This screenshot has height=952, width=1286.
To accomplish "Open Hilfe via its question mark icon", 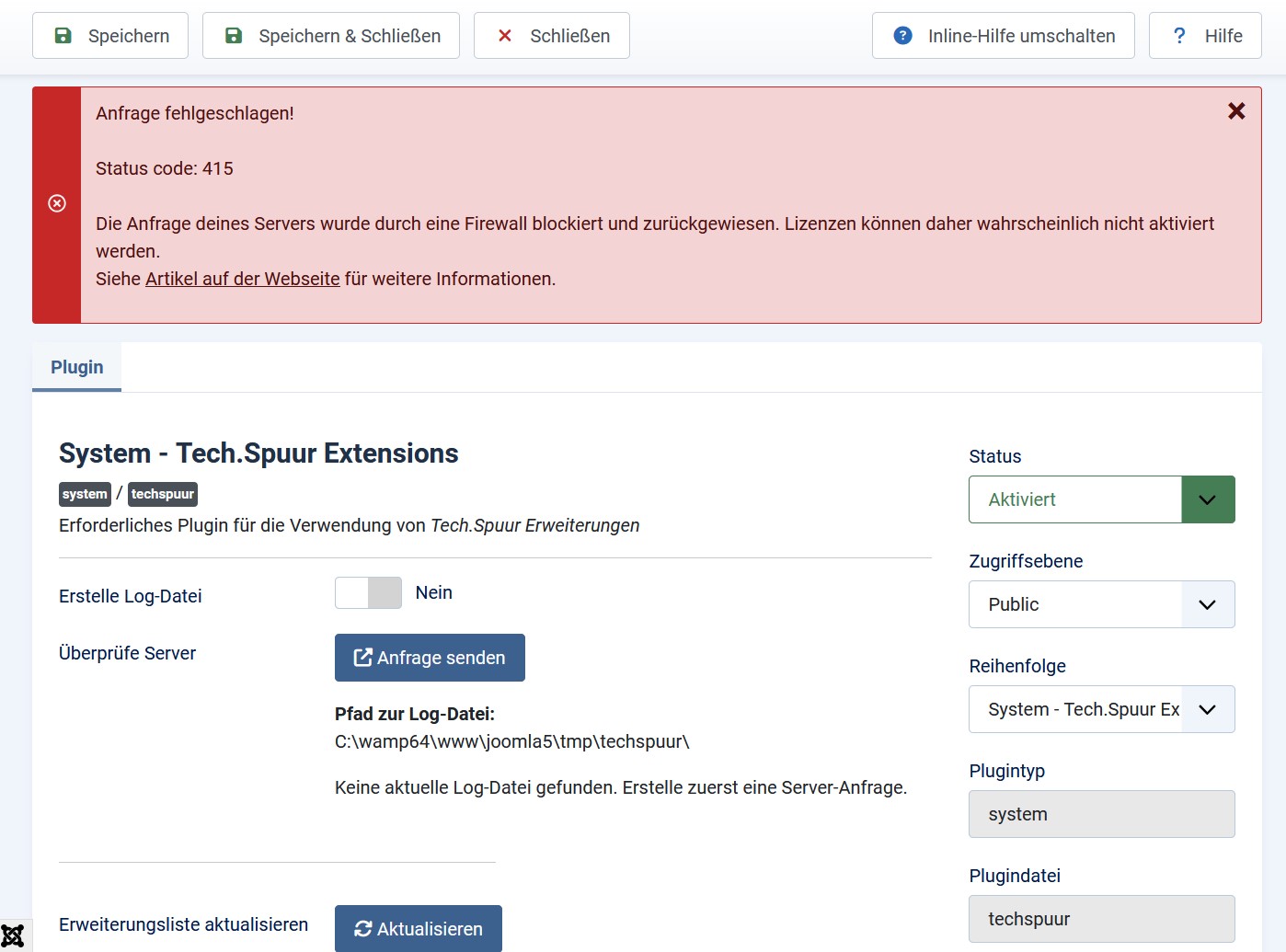I will (1179, 36).
